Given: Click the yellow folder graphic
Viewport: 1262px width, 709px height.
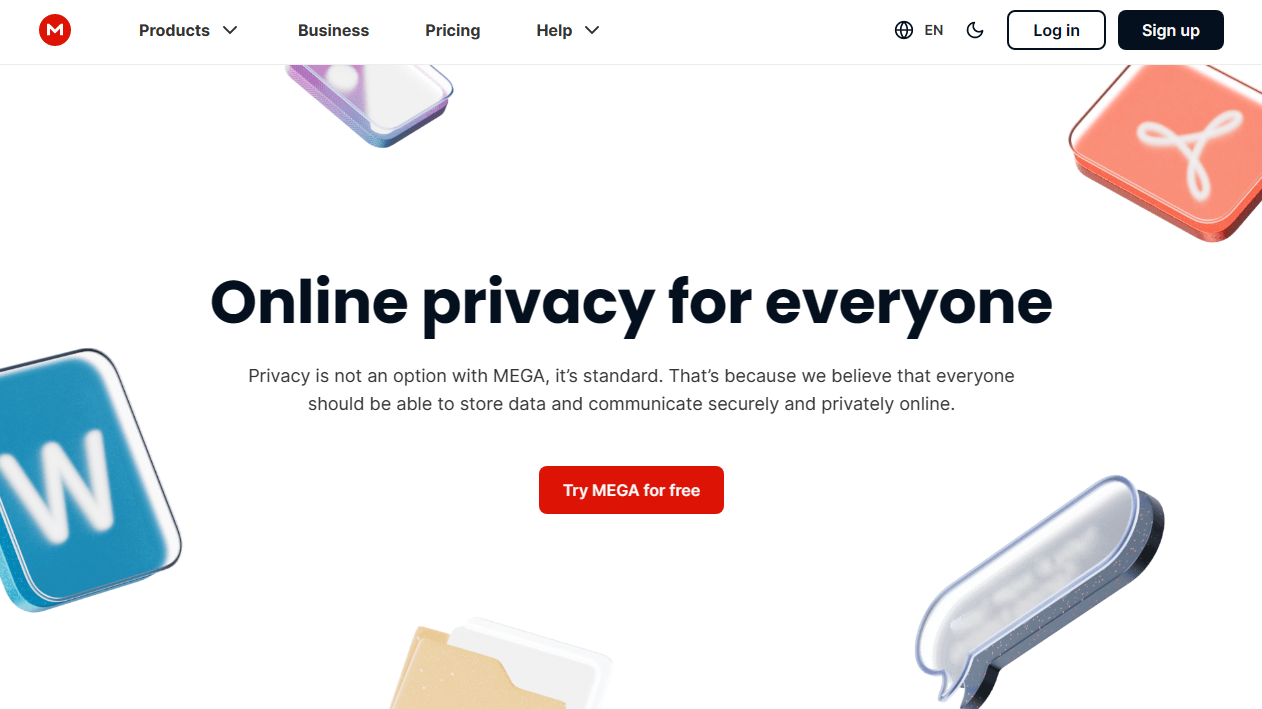Looking at the screenshot, I should [x=500, y=665].
